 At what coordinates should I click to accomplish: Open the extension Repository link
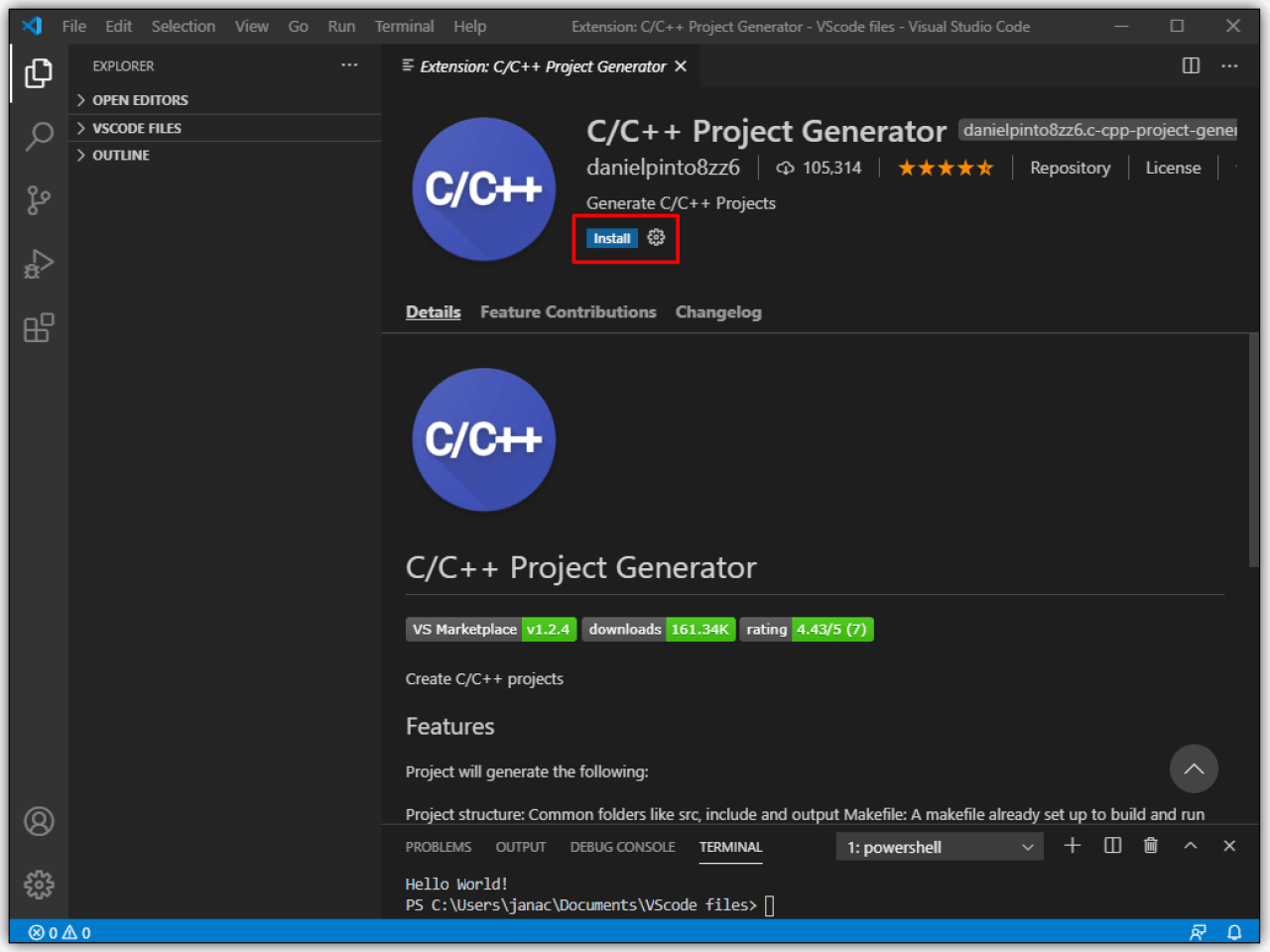tap(1070, 168)
